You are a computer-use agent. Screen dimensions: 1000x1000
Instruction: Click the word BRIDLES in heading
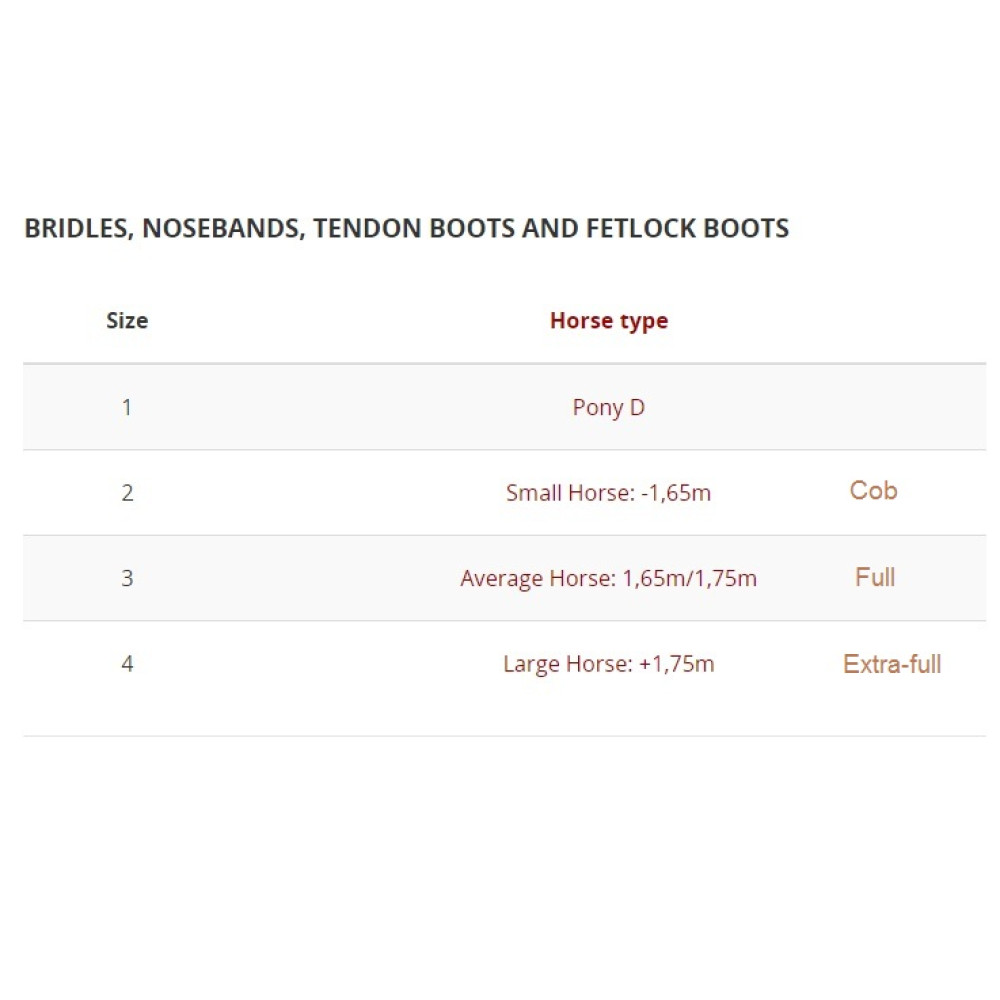[x=79, y=229]
